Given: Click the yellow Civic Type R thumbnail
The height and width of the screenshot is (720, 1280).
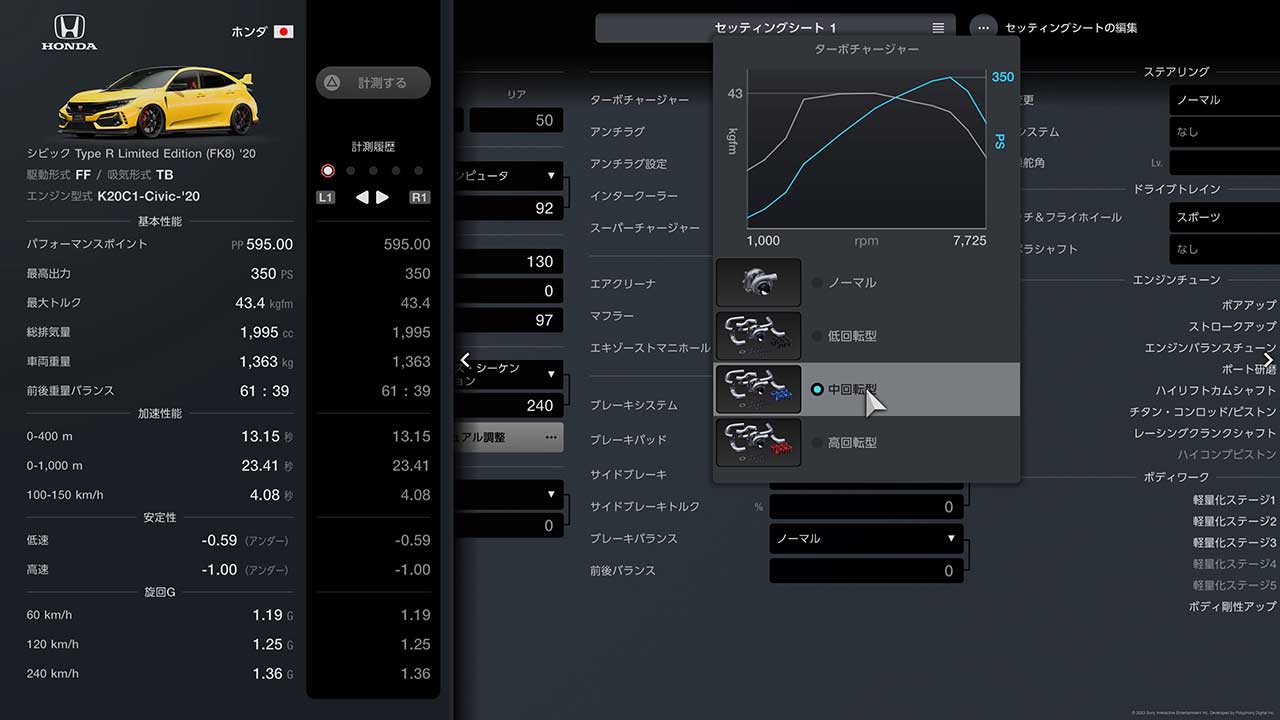Looking at the screenshot, I should [x=160, y=102].
